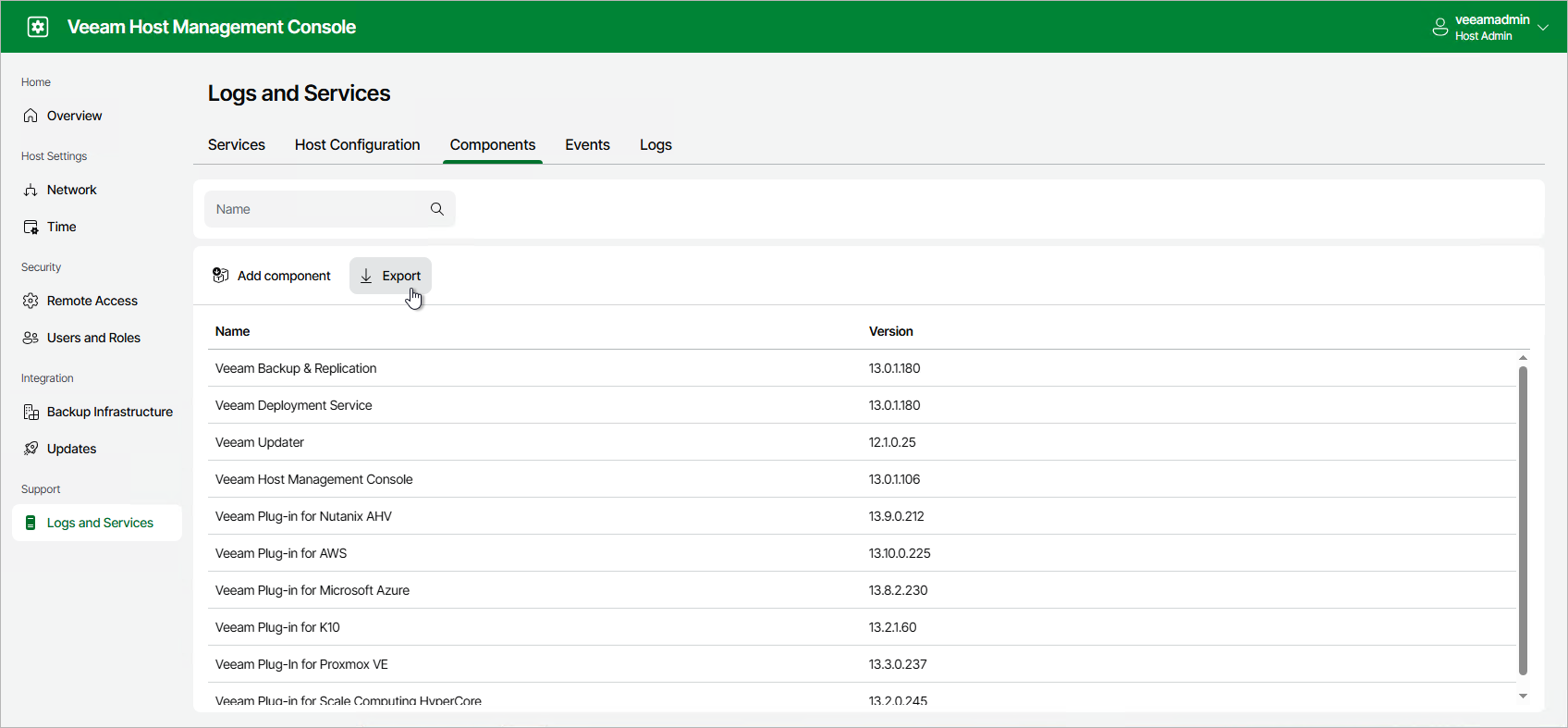Click the Veeam Host Management Console title
Viewport: 1568px width, 728px height.
click(x=212, y=27)
